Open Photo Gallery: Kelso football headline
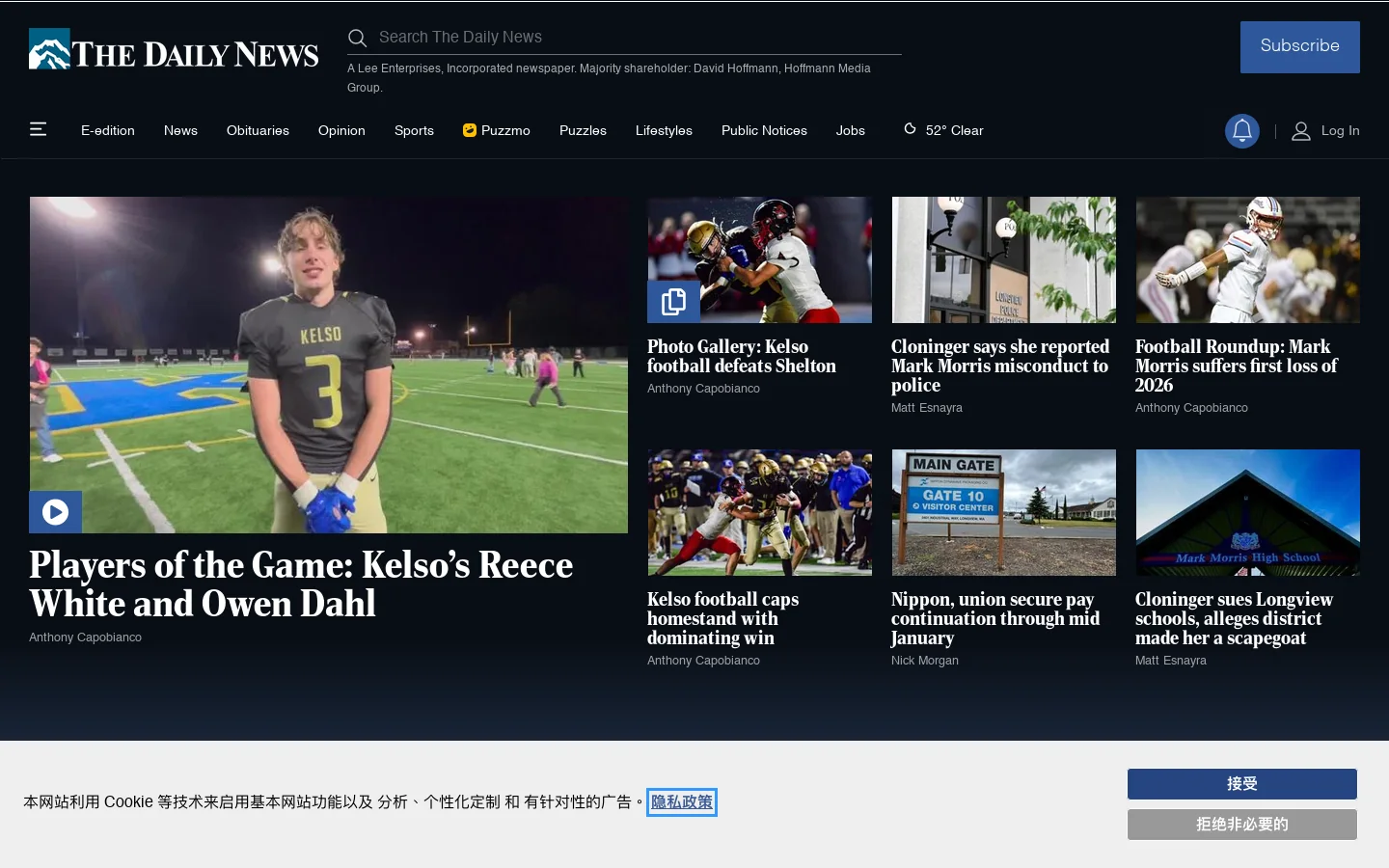Screen dimensions: 1389x868 [x=742, y=356]
